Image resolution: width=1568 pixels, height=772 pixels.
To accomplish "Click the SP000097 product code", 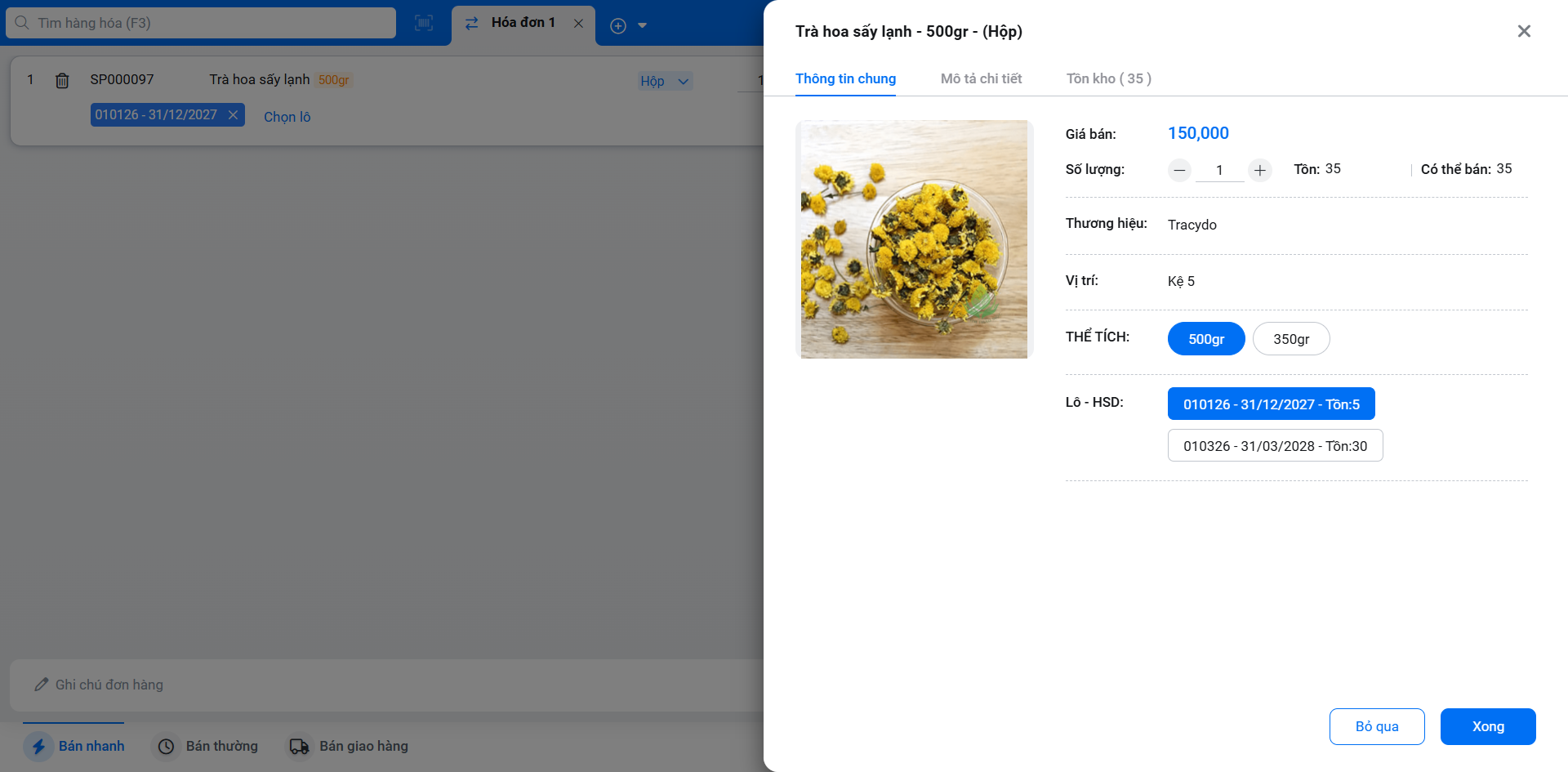I will pyautogui.click(x=122, y=79).
